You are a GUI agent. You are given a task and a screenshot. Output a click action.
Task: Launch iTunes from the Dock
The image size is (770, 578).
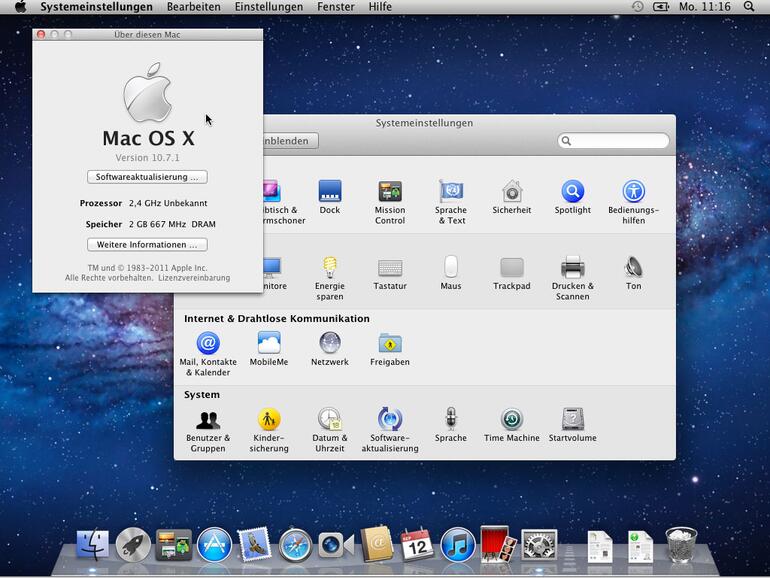tap(458, 545)
